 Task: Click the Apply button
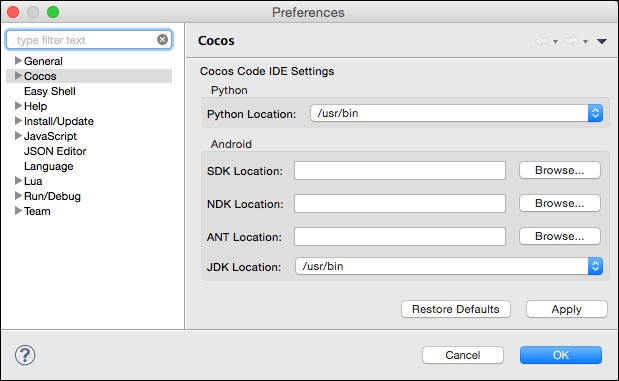tap(566, 309)
